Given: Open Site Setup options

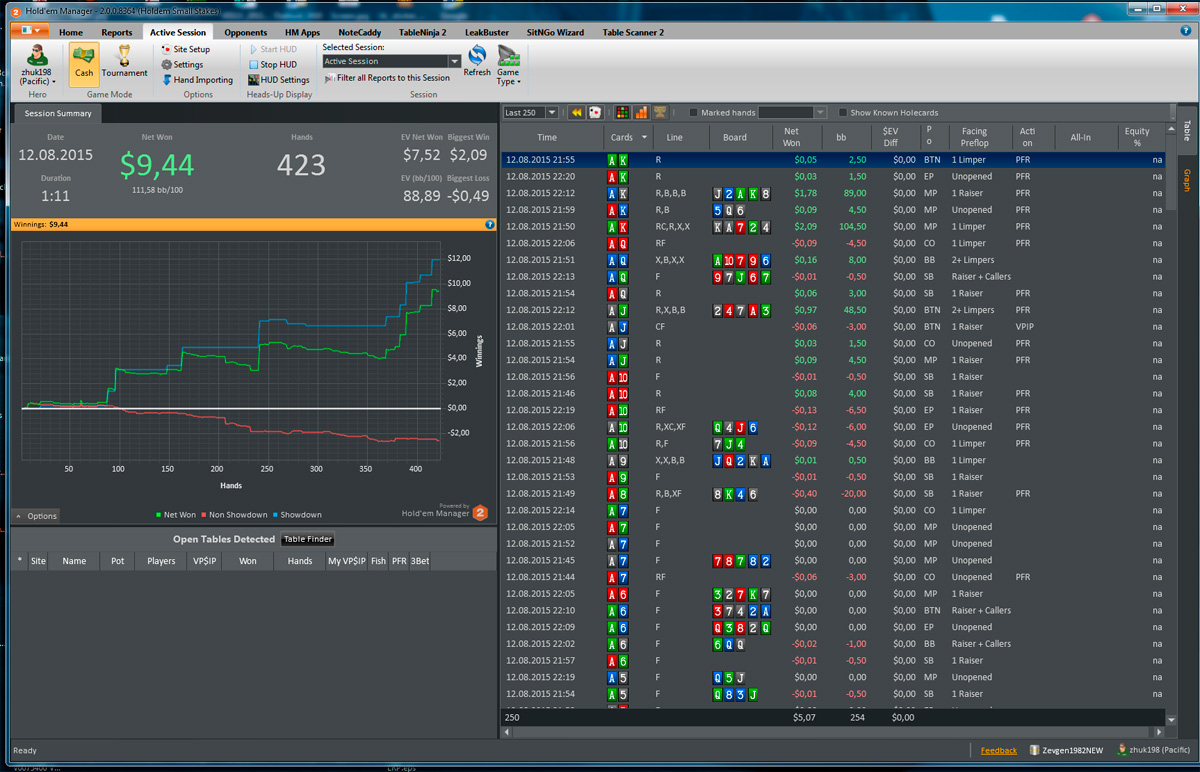Looking at the screenshot, I should pyautogui.click(x=185, y=49).
